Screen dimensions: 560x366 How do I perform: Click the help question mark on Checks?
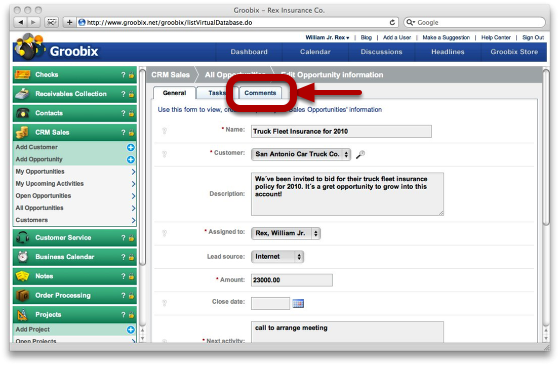123,75
